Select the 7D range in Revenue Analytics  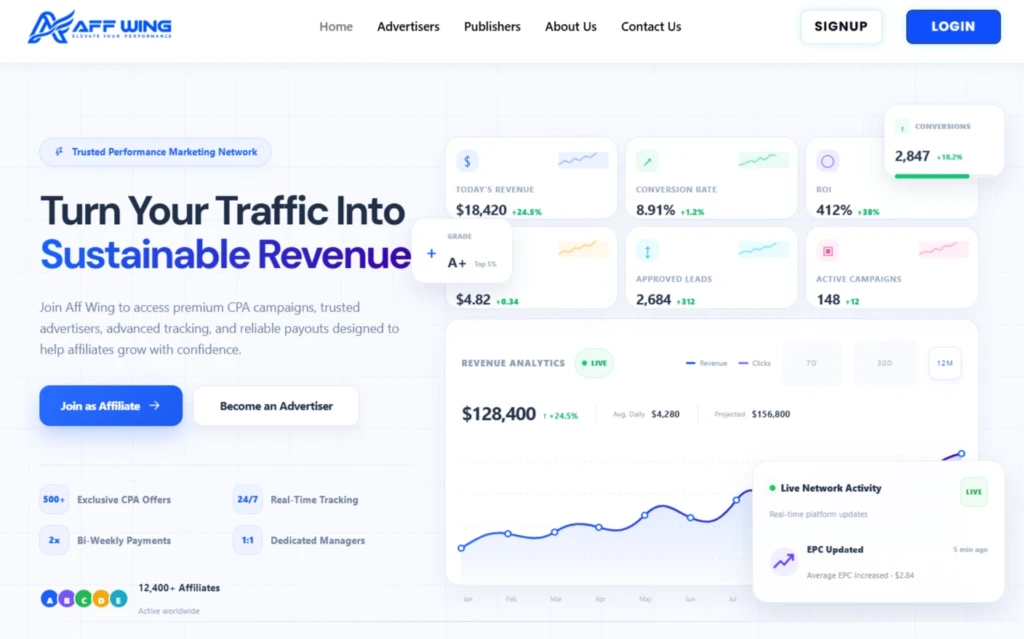point(811,363)
